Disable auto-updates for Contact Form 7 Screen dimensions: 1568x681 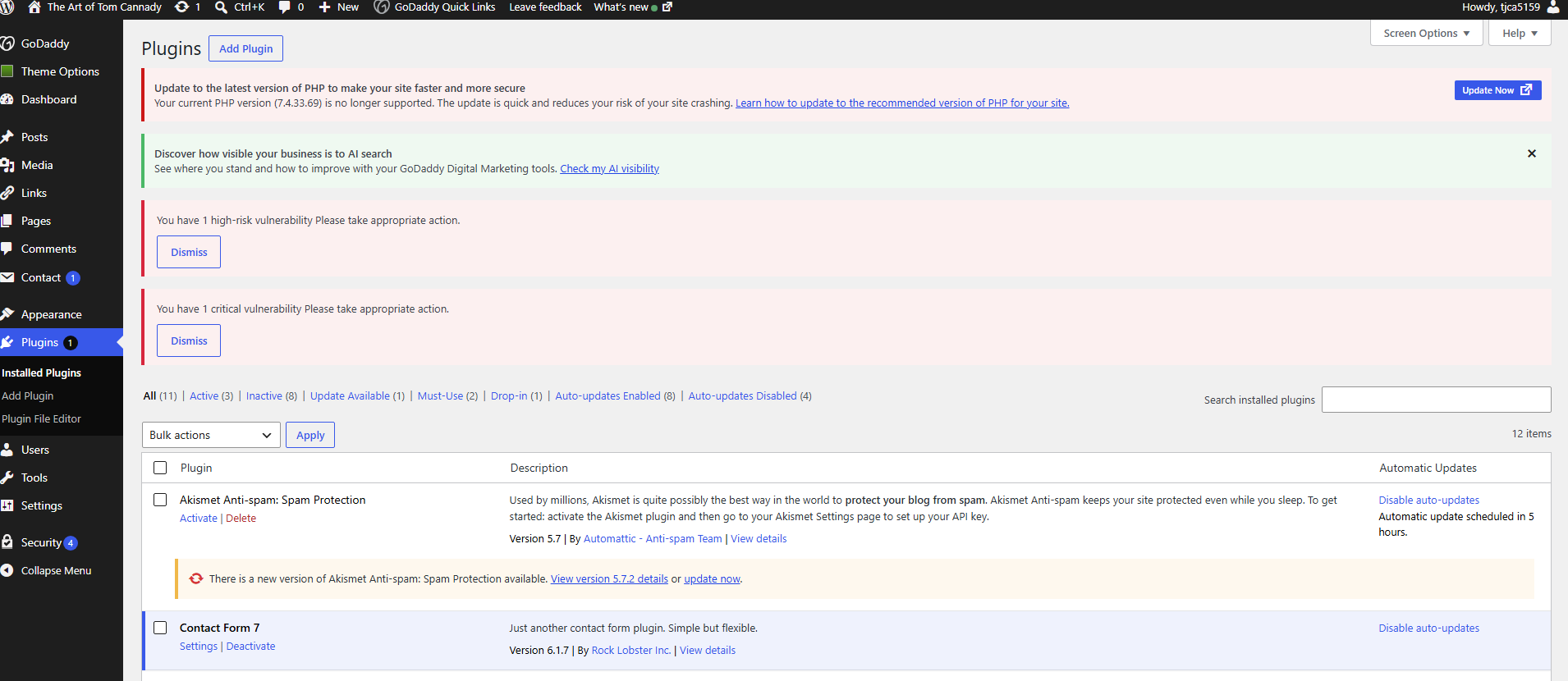(1428, 628)
